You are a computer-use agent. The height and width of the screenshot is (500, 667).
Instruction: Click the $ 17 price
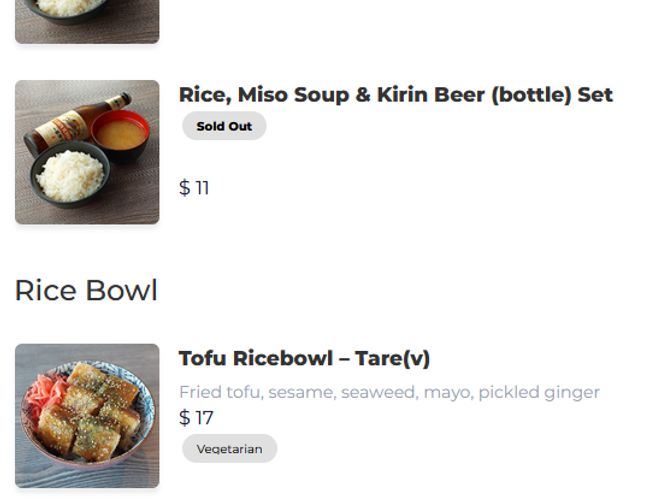[x=196, y=418]
